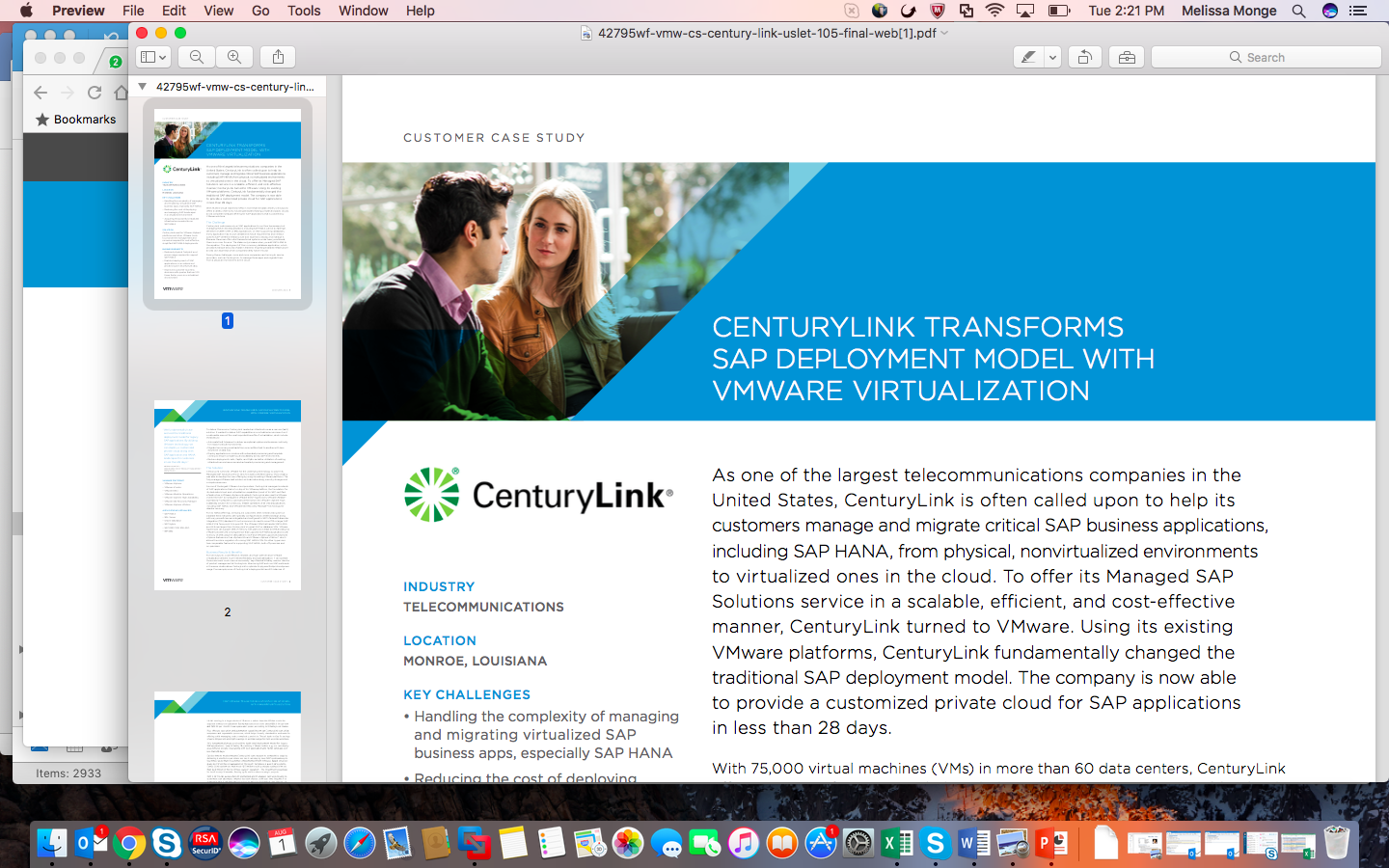Click the Search field in Preview
The height and width of the screenshot is (868, 1389).
click(1266, 57)
